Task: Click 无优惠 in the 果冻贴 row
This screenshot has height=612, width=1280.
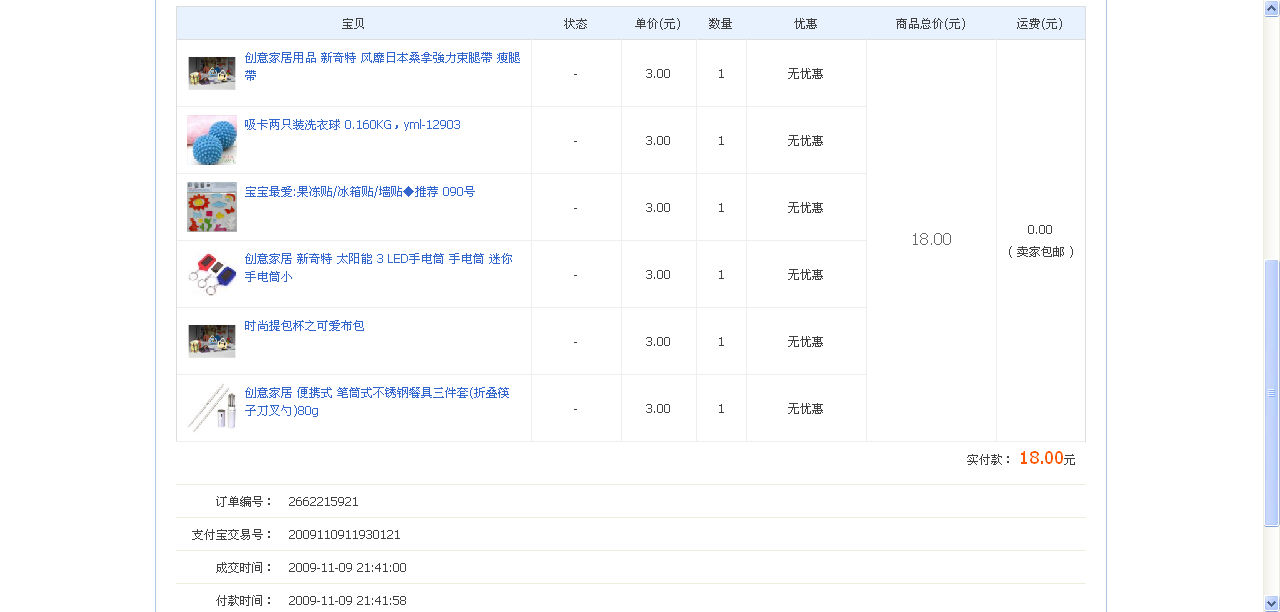Action: click(805, 208)
